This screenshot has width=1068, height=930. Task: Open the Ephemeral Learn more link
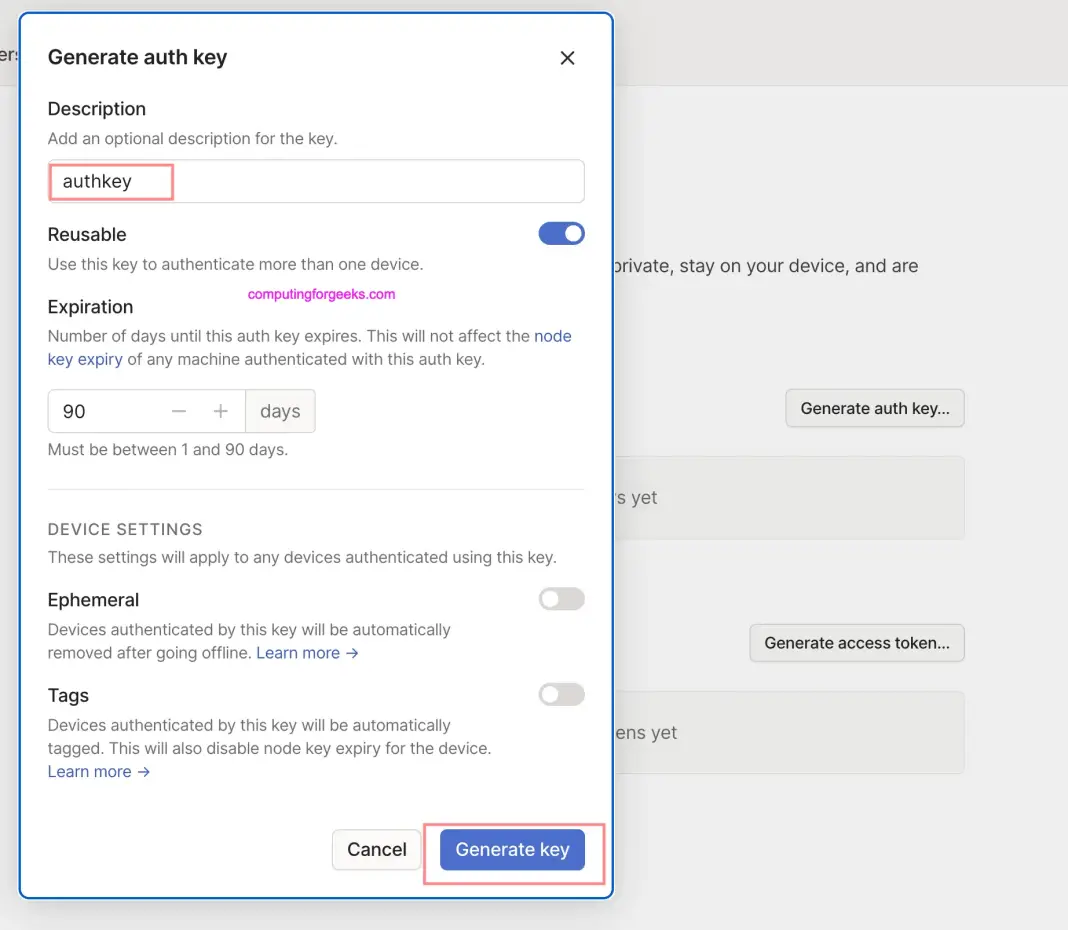(300, 652)
